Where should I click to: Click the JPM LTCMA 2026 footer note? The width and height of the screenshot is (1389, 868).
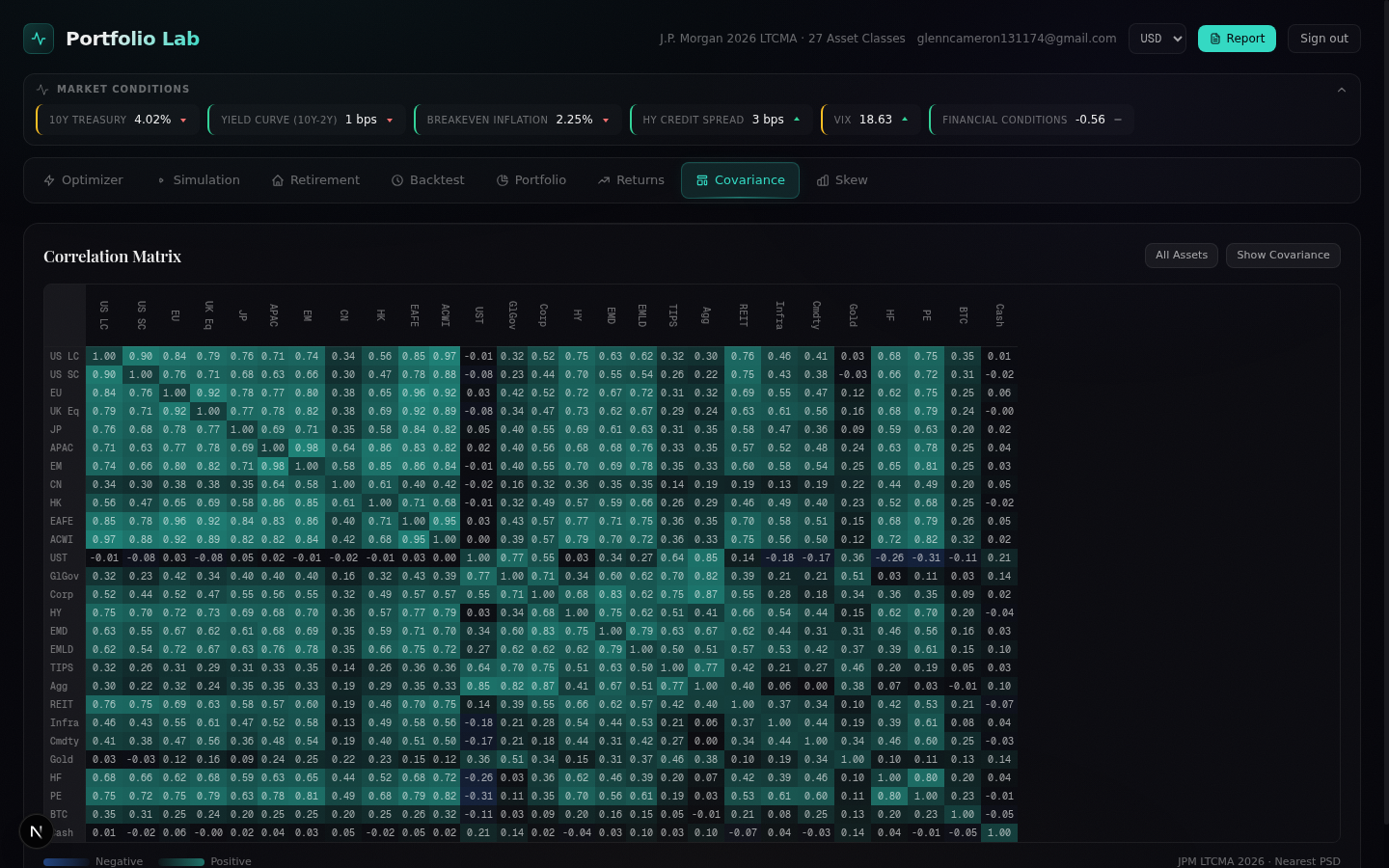point(1259,861)
